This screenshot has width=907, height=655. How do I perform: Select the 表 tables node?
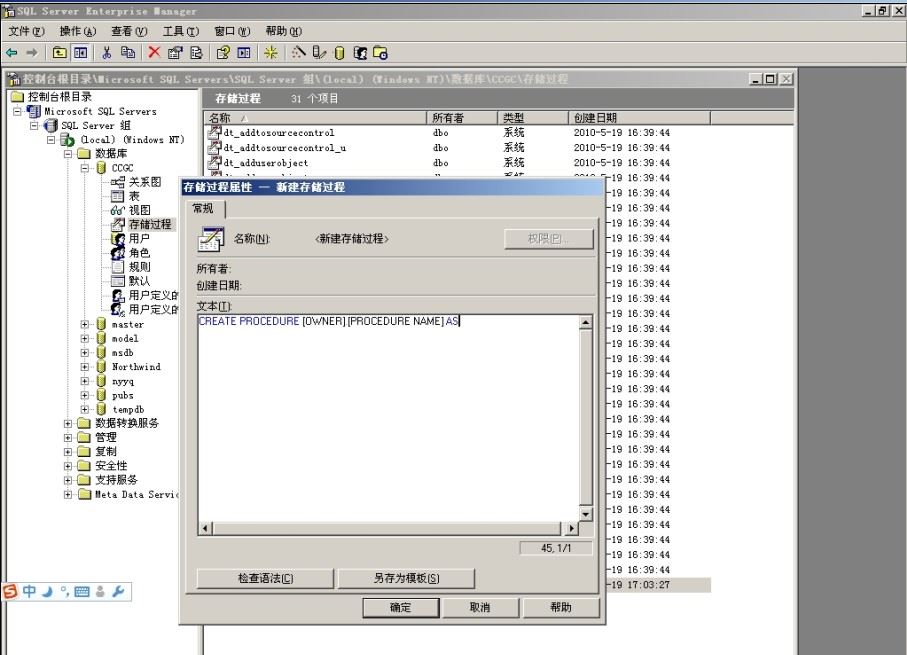[134, 196]
